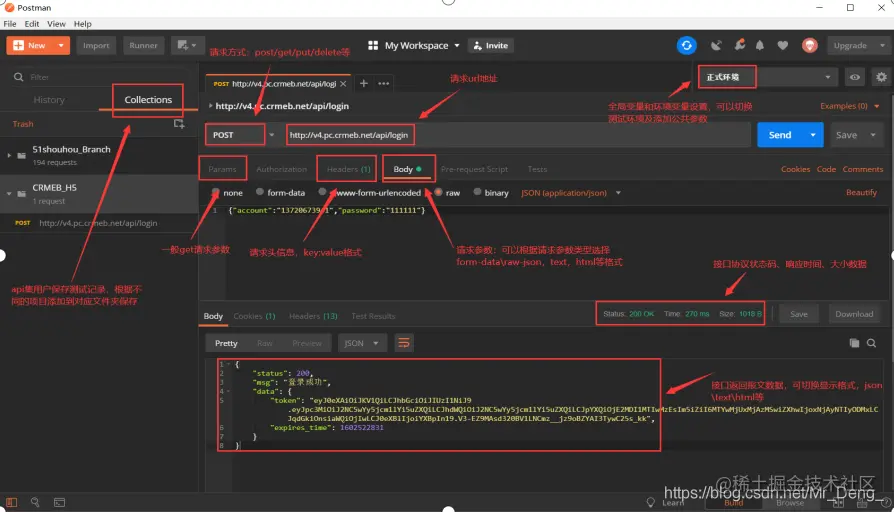Open the Save button dropdown arrow
The height and width of the screenshot is (512, 894).
873,135
